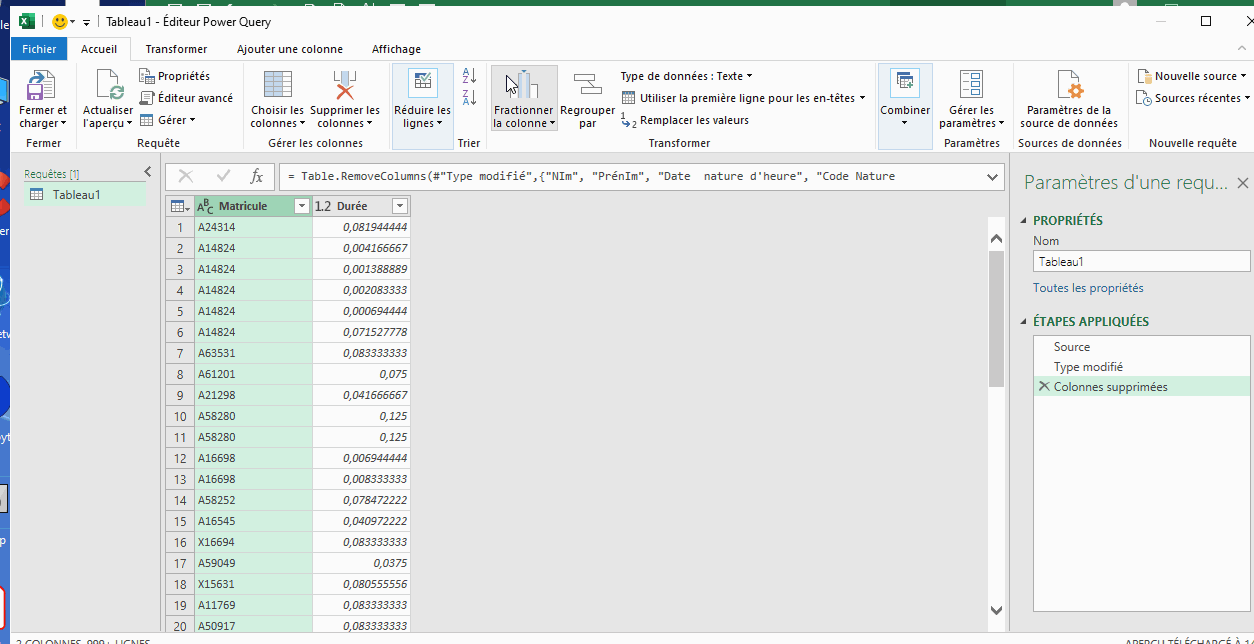
Task: Click the Choisir les colonnes icon
Action: pos(277,85)
